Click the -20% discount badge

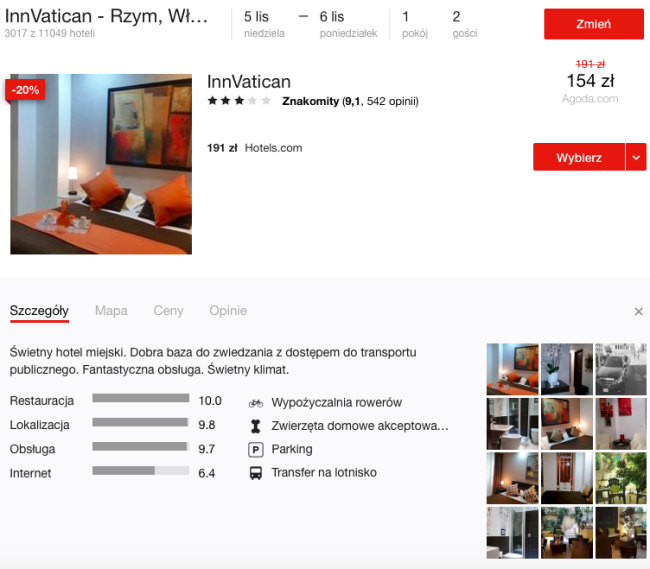point(25,90)
